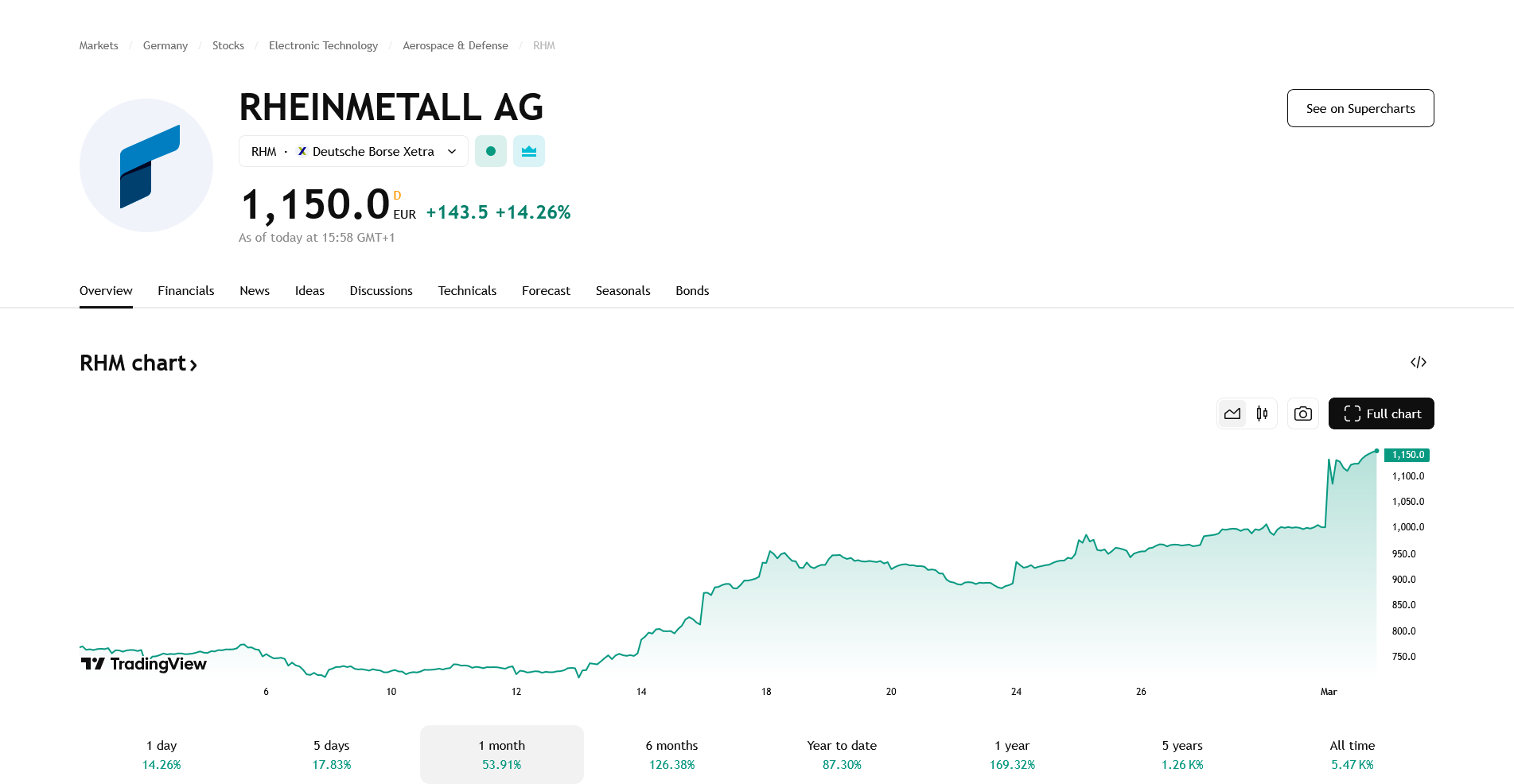Screen dimensions: 1514x784
Task: Click the RHEINMETALL AG title
Action: 391,107
